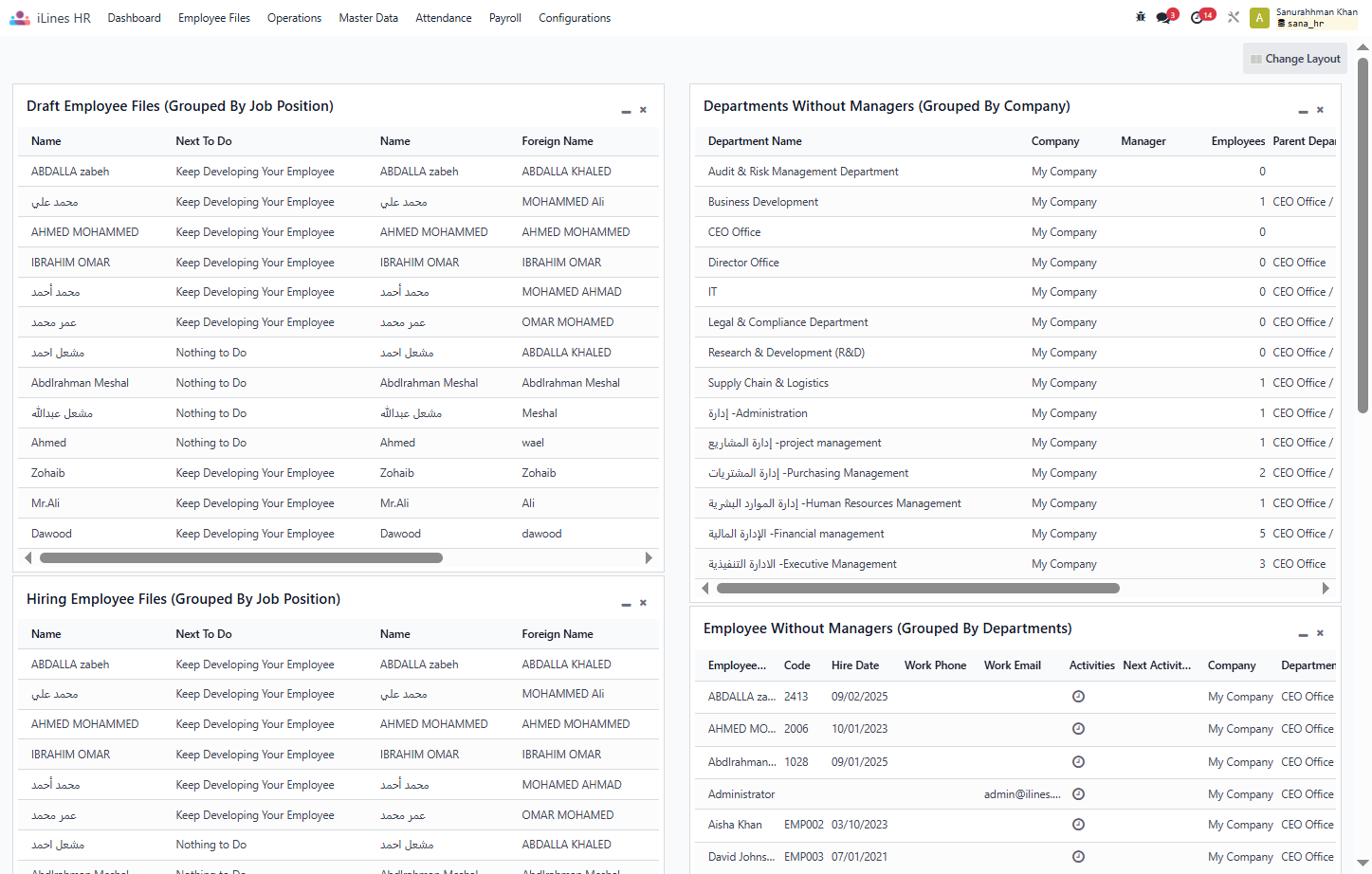
Task: Open the Business Development department row
Action: point(1017,202)
